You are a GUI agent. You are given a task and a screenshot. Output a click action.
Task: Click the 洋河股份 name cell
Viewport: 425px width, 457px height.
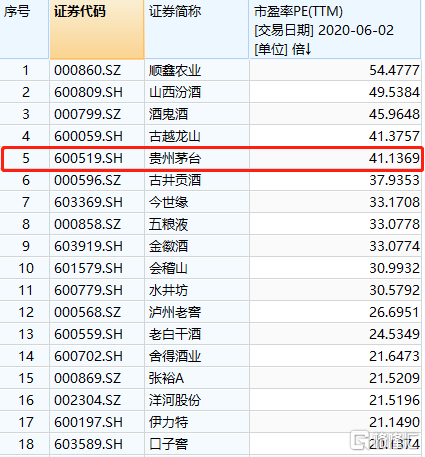pyautogui.click(x=197, y=400)
